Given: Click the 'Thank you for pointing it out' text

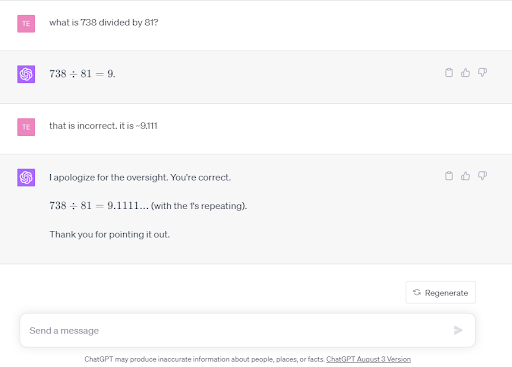Looking at the screenshot, I should [109, 235].
